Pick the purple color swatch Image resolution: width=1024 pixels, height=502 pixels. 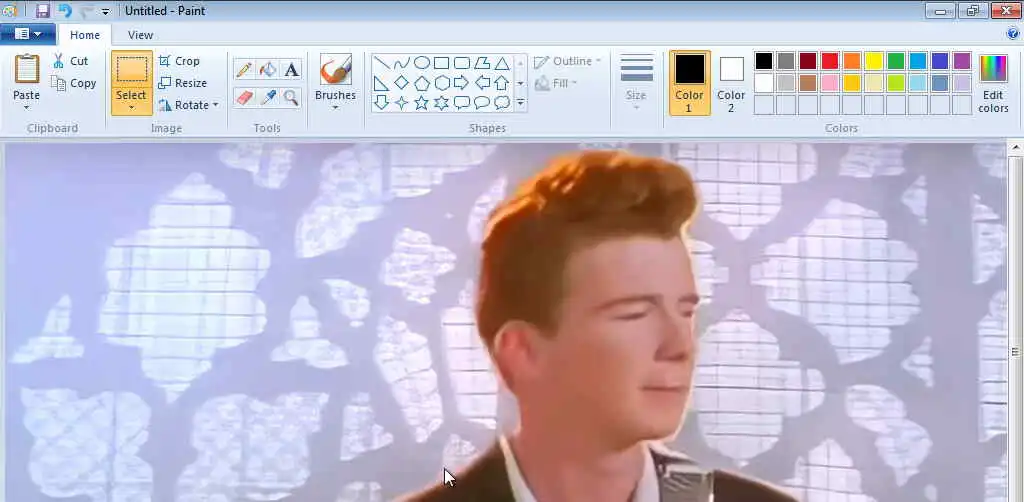click(x=962, y=61)
